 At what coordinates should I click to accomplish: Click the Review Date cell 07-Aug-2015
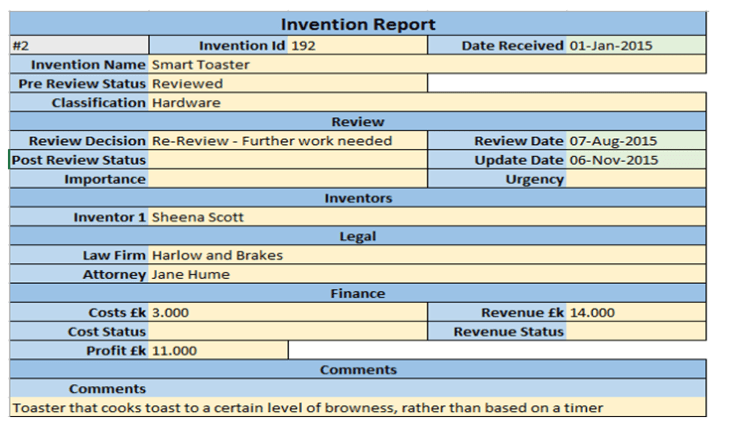coord(636,141)
